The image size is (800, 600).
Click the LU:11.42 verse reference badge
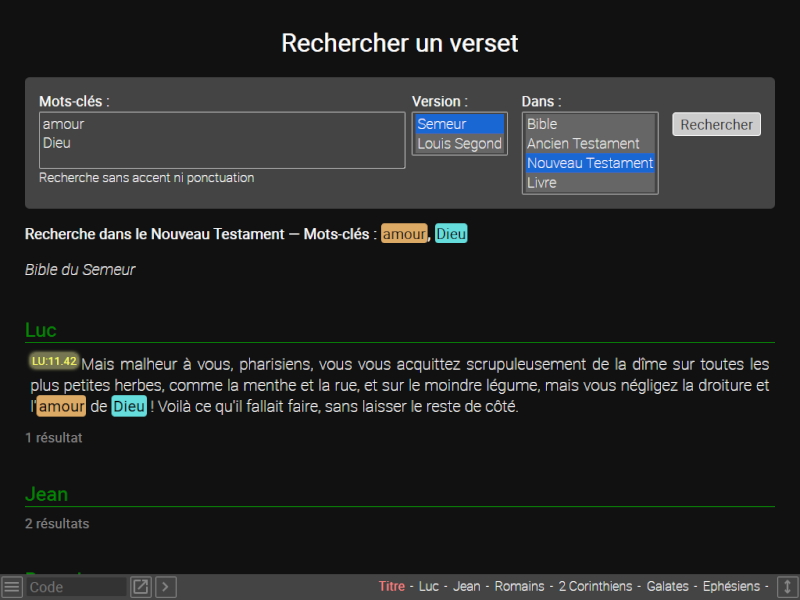54,361
